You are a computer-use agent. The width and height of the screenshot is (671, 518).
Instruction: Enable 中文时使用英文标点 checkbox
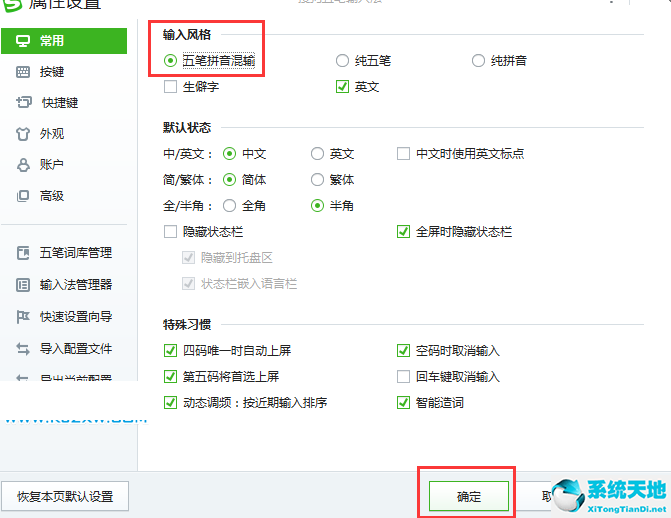[x=404, y=154]
